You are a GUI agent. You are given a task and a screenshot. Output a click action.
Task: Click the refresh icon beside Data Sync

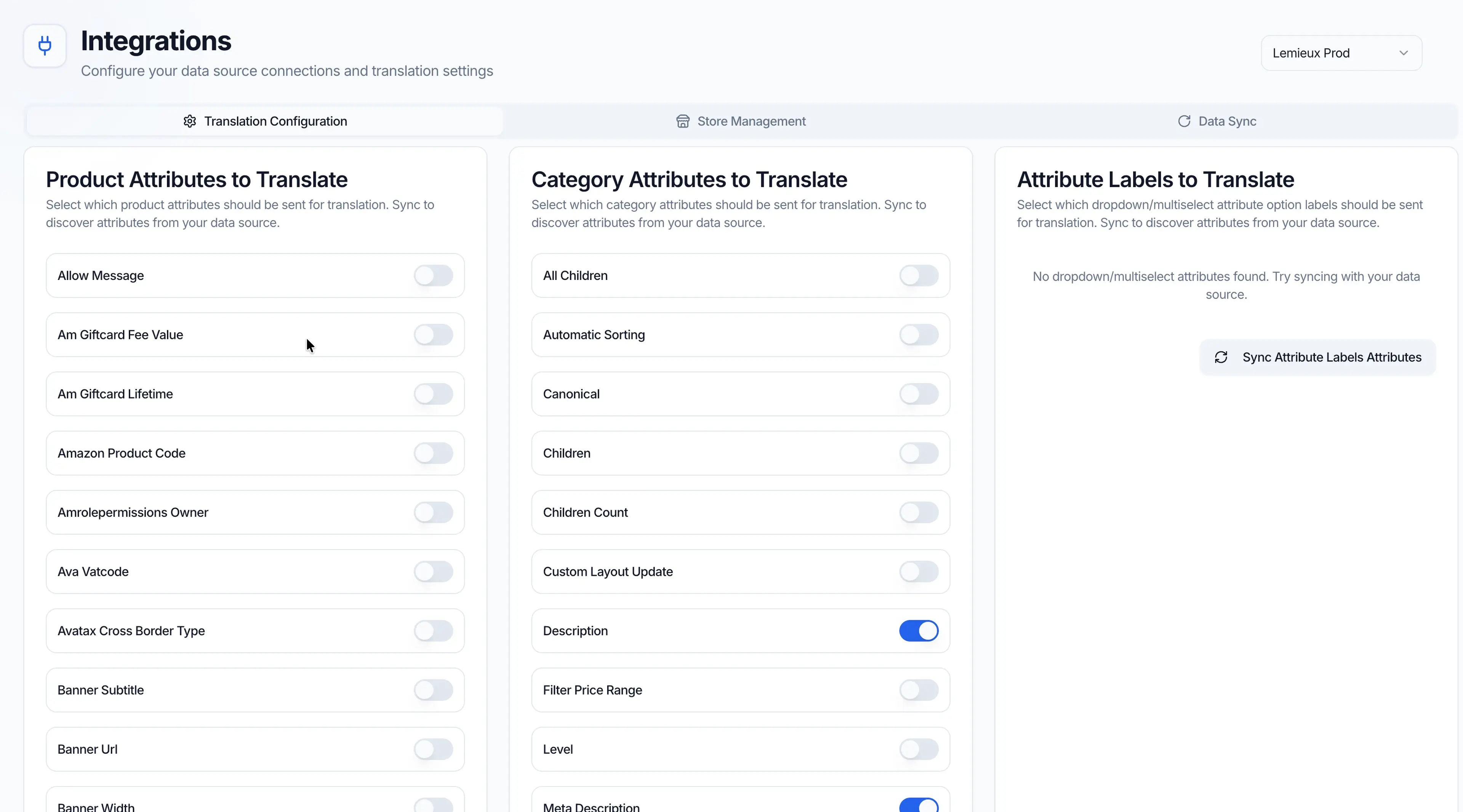pyautogui.click(x=1184, y=121)
